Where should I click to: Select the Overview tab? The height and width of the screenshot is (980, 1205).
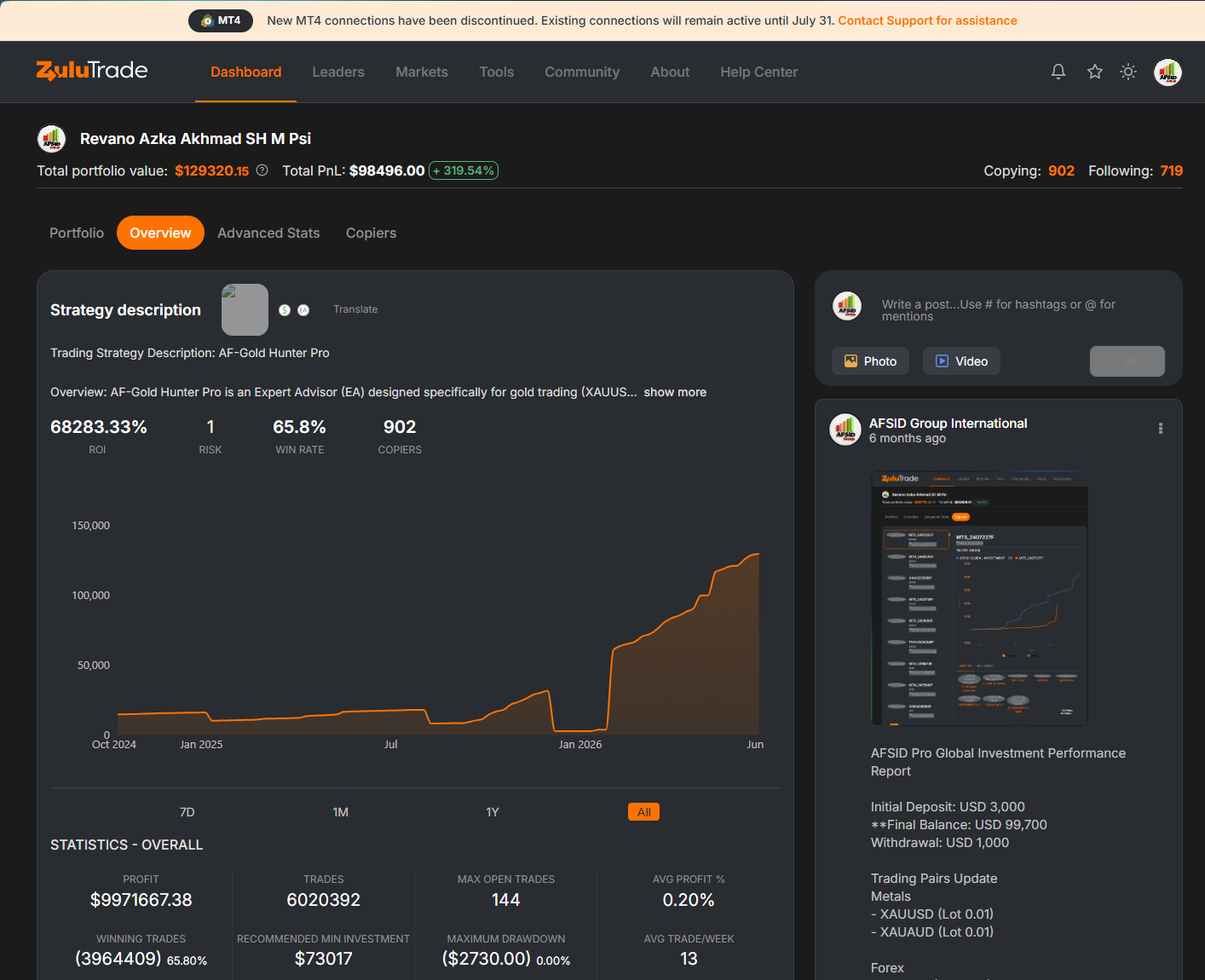pyautogui.click(x=160, y=233)
